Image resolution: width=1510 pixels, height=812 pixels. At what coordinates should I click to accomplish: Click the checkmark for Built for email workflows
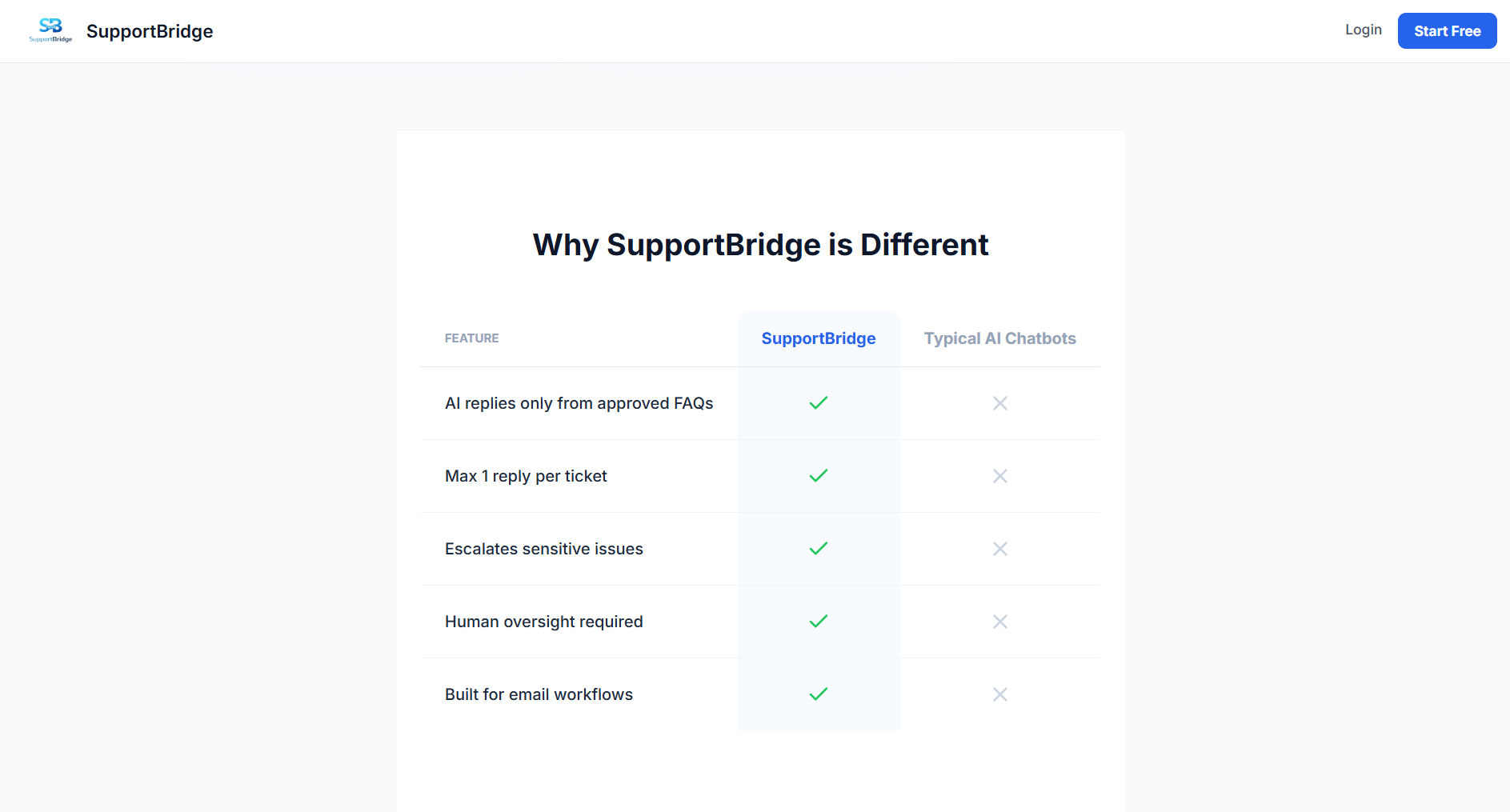818,694
